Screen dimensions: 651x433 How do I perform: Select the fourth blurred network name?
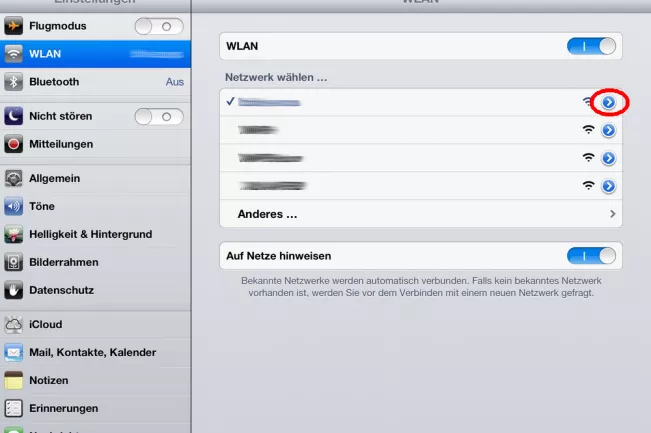coord(272,186)
